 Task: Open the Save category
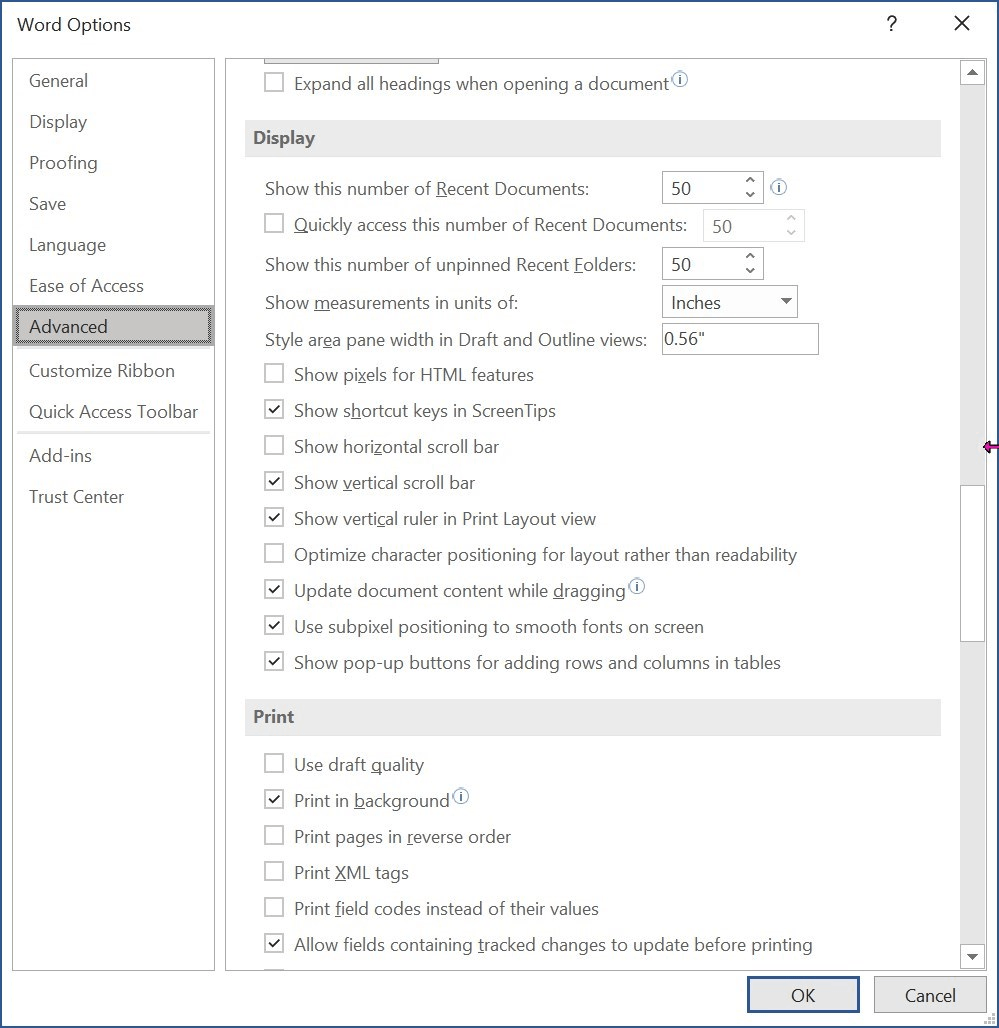(x=113, y=204)
